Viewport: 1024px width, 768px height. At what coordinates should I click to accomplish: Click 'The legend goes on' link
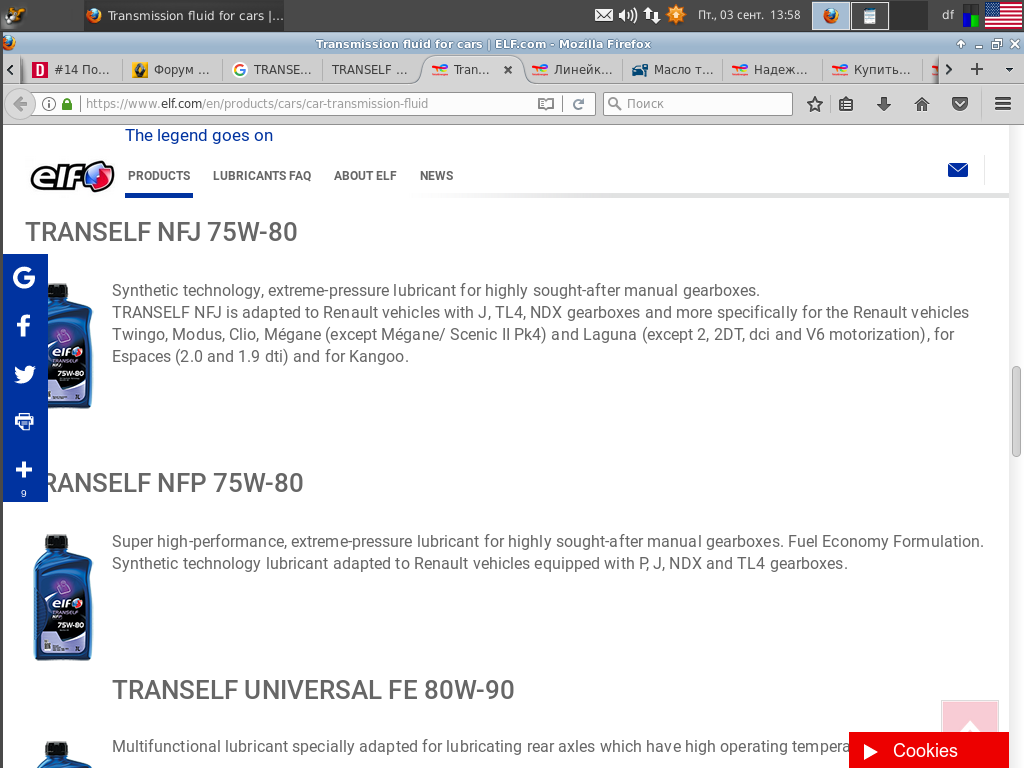coord(199,135)
